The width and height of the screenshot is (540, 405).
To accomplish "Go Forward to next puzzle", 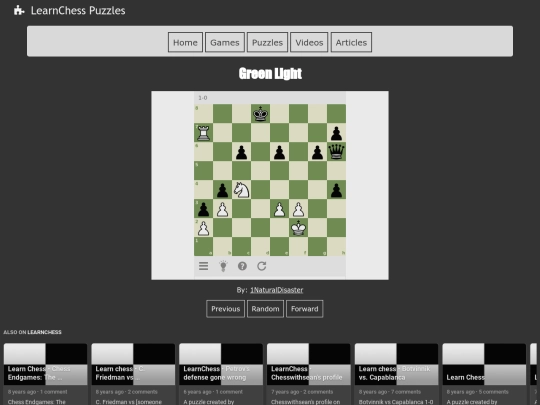I will click(304, 309).
